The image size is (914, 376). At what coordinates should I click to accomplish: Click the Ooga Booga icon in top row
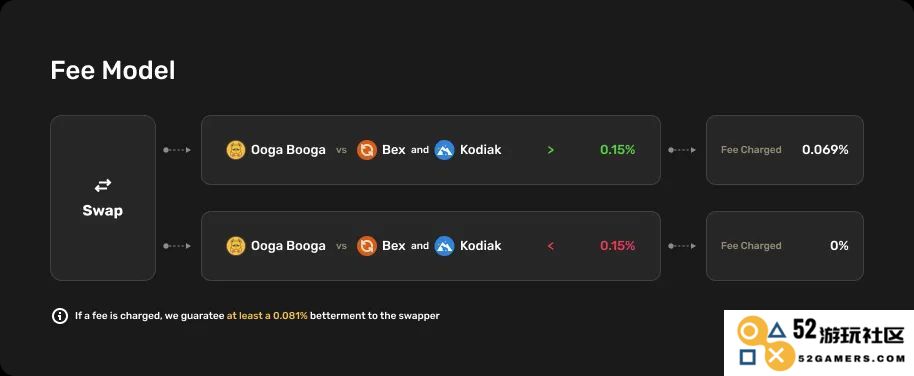click(235, 150)
